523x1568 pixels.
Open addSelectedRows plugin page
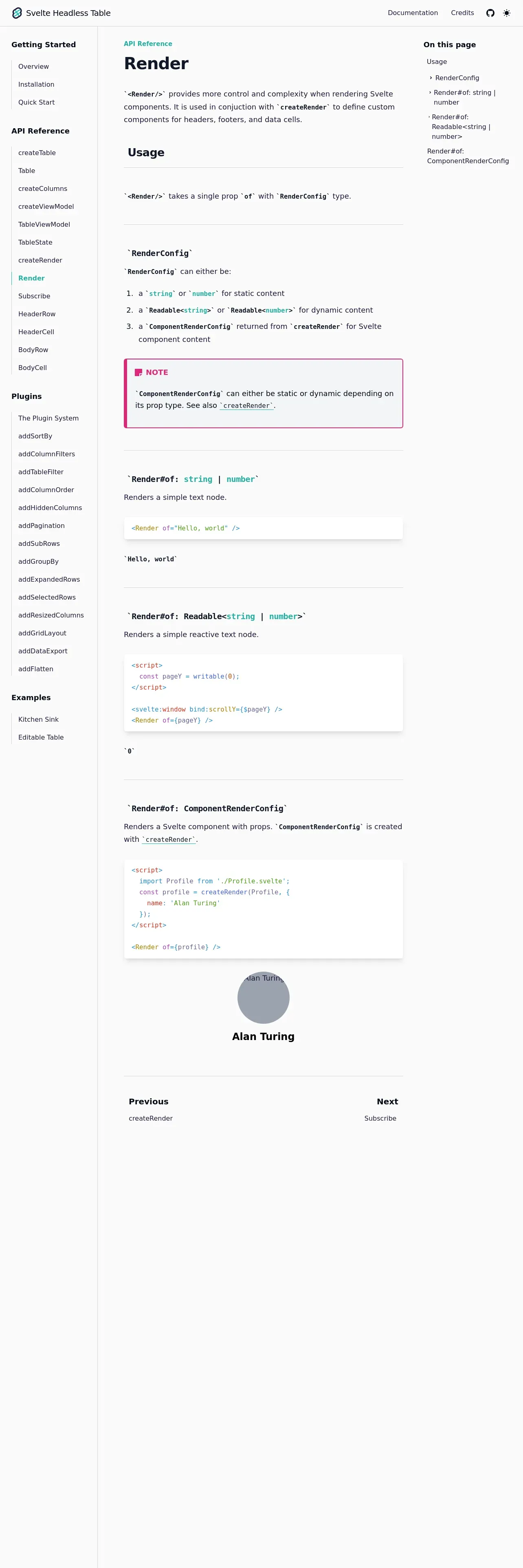click(47, 597)
